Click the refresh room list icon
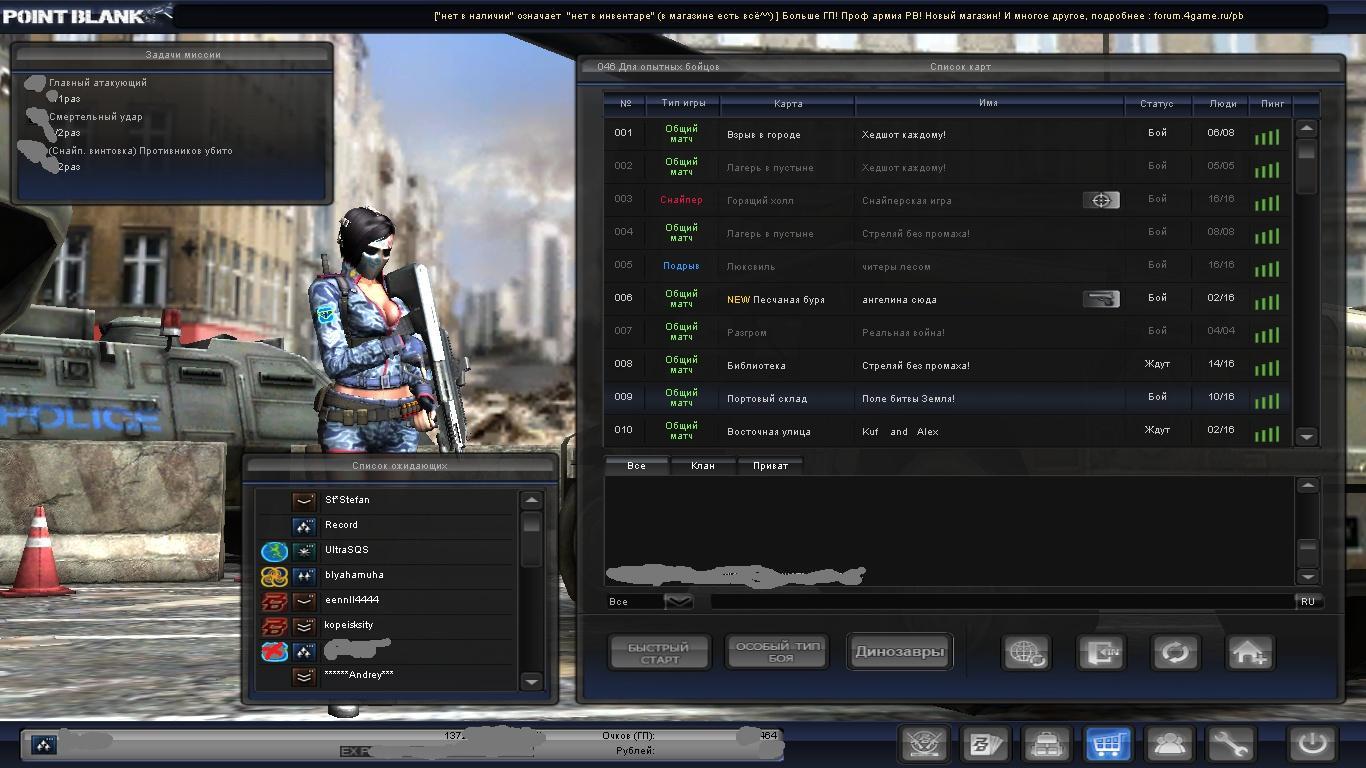The image size is (1366, 768). [x=1175, y=653]
